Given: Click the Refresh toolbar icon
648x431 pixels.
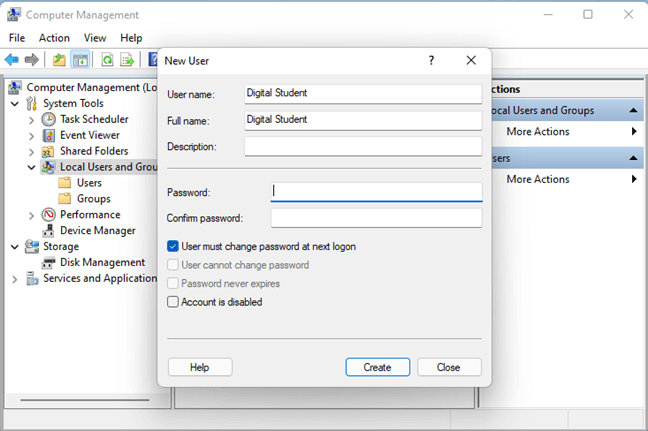Looking at the screenshot, I should pos(107,60).
